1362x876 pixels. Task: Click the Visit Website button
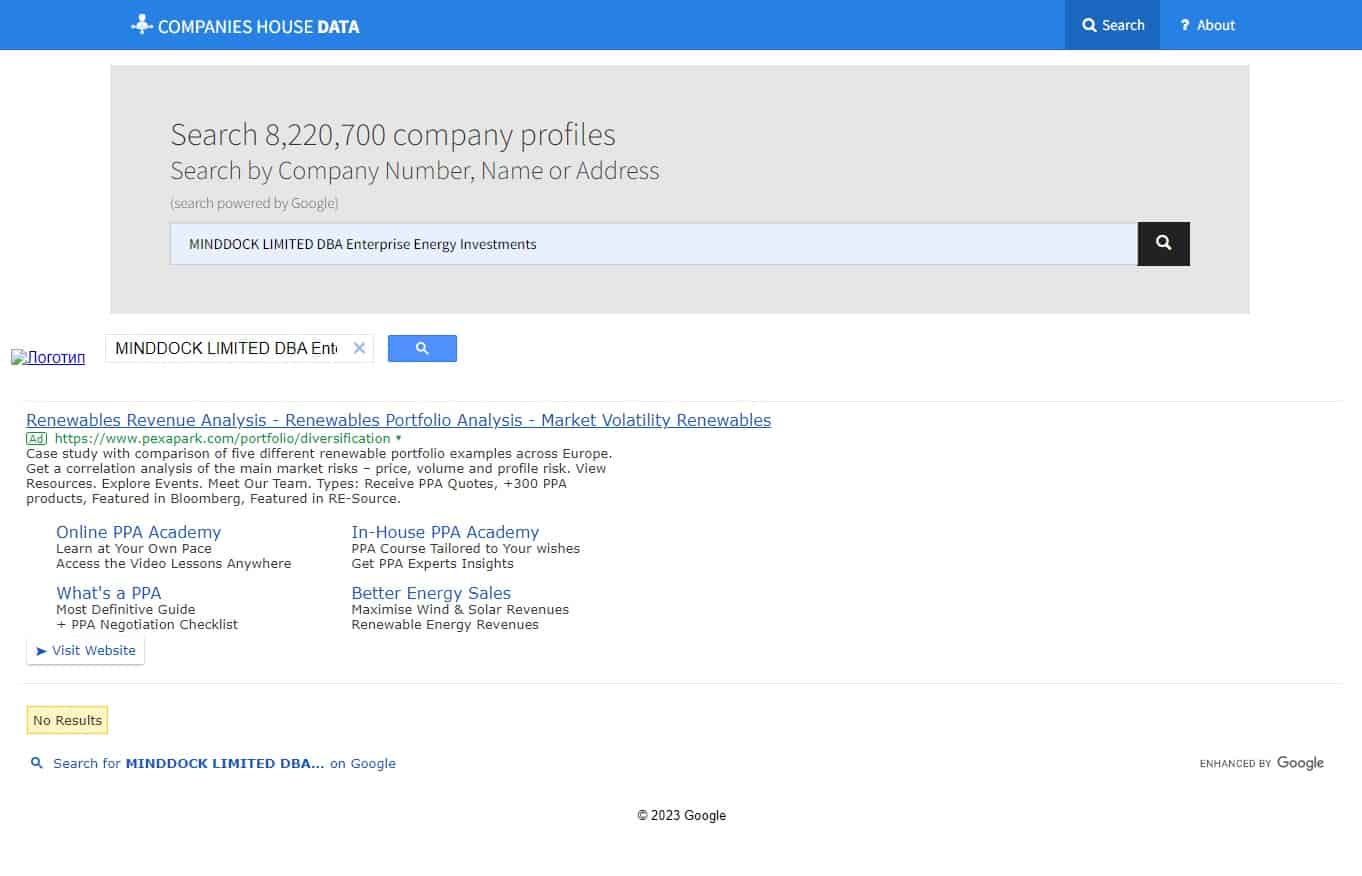86,650
